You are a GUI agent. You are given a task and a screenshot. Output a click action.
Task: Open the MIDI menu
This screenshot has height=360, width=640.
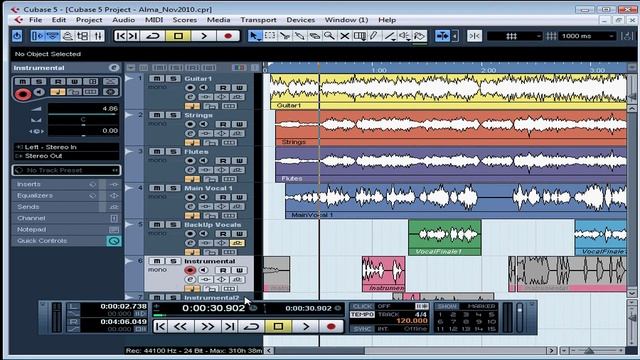[x=154, y=20]
